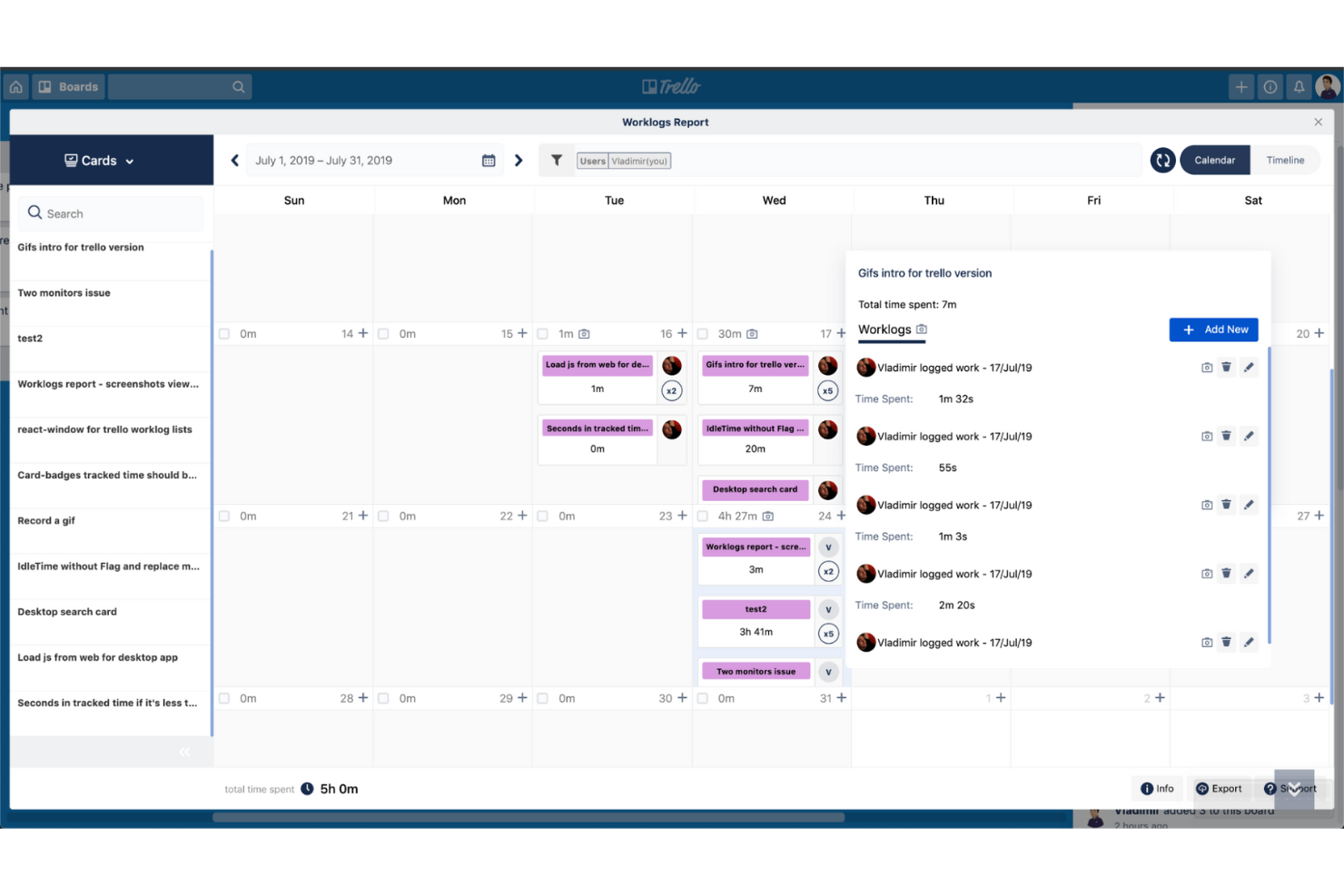Open screenshots camera icon on day 24
This screenshot has height=896, width=1344.
coord(768,517)
